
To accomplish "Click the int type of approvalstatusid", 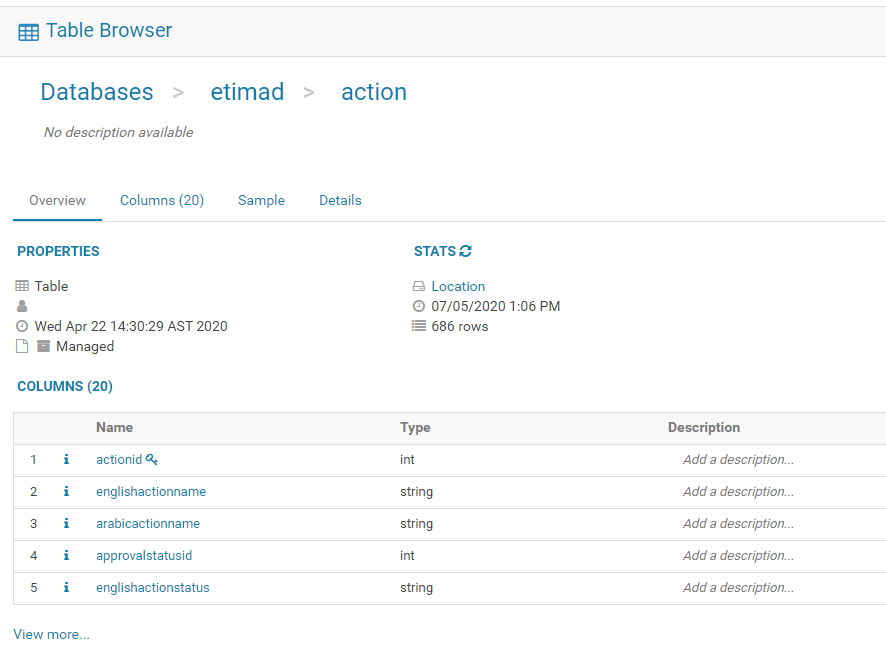I will 407,556.
